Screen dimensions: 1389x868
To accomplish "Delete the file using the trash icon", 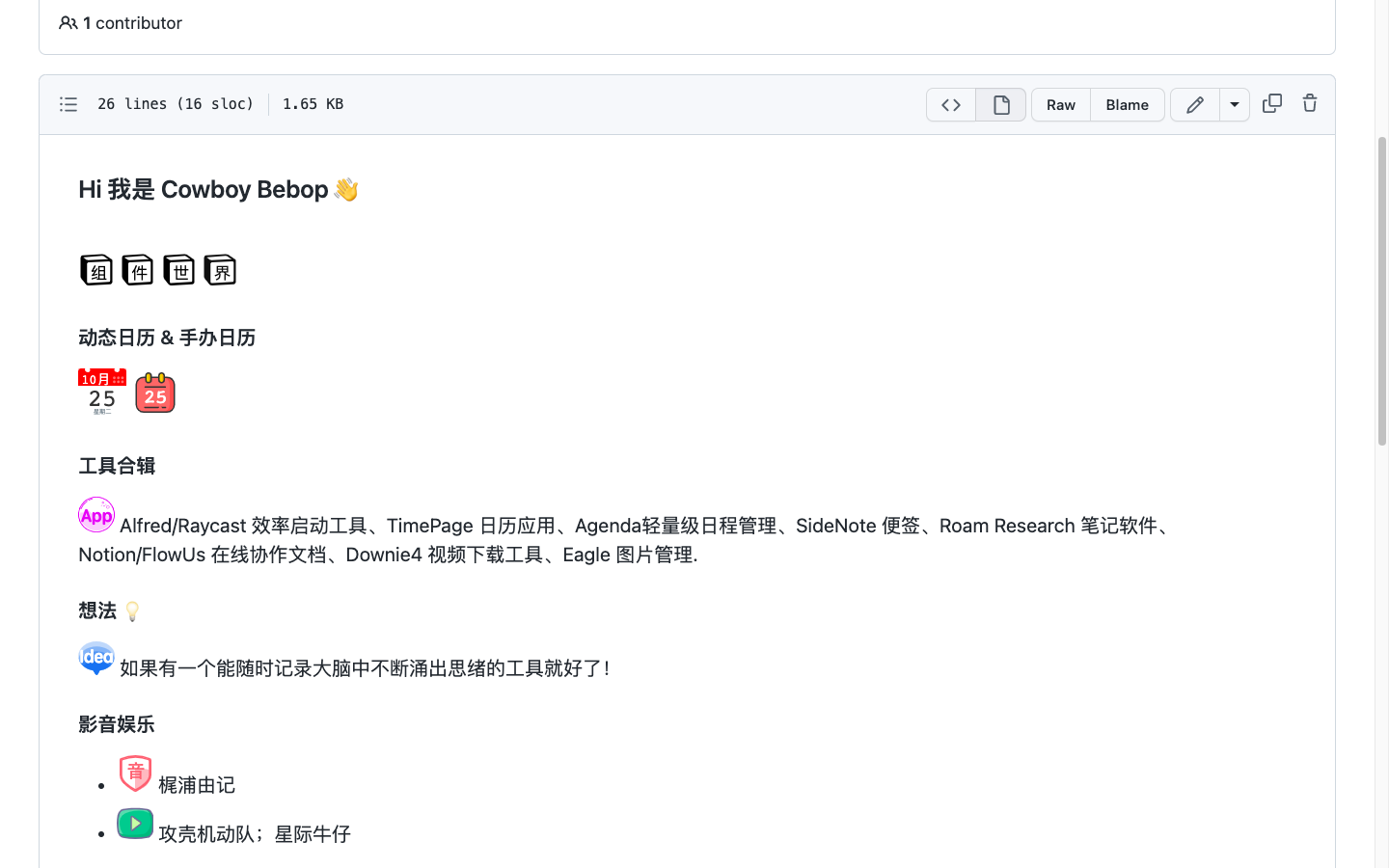I will pos(1309,103).
